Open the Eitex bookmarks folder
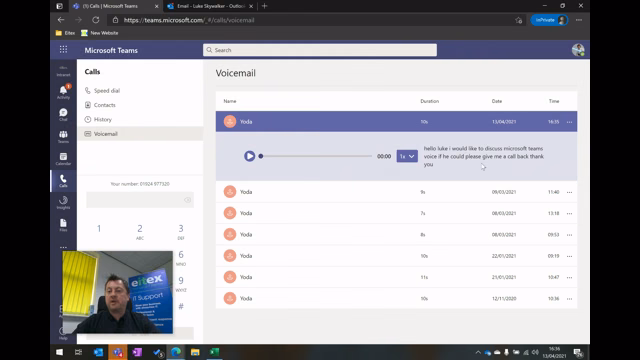 tap(65, 33)
